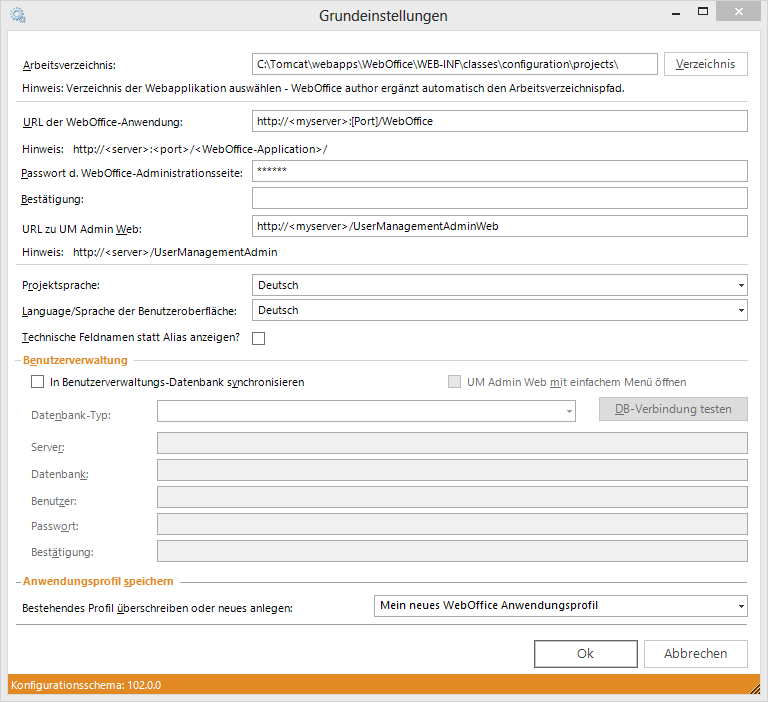Click the URL zu UM Admin Web field
768x703 pixels.
[x=500, y=226]
